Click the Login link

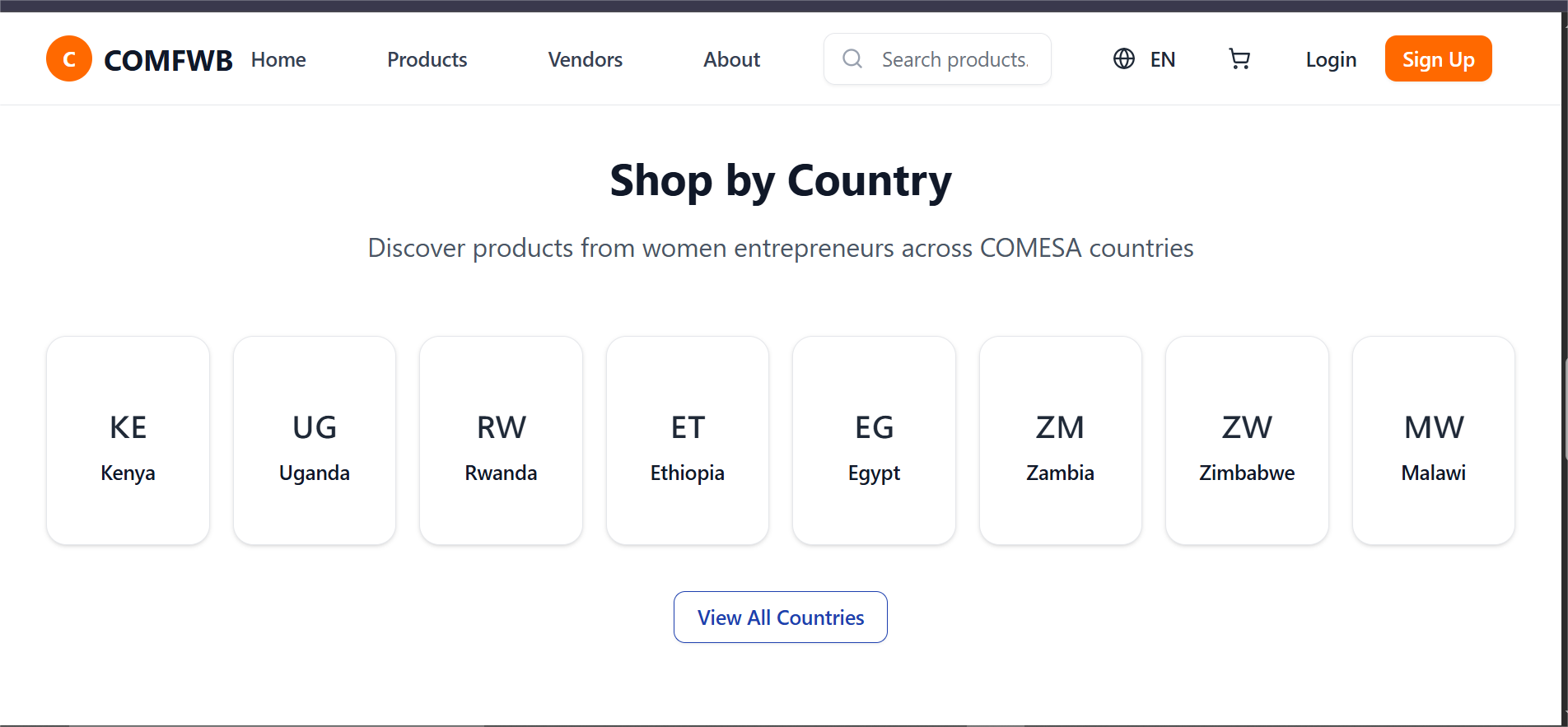coord(1331,59)
